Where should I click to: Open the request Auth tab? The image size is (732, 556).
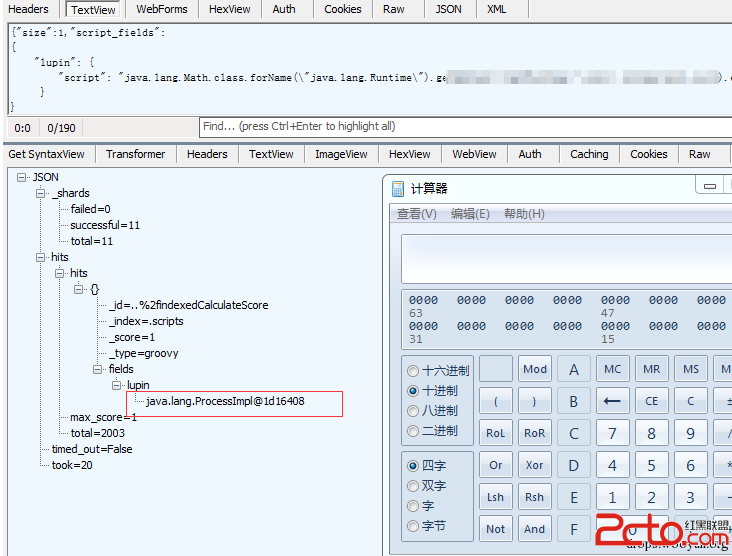284,9
